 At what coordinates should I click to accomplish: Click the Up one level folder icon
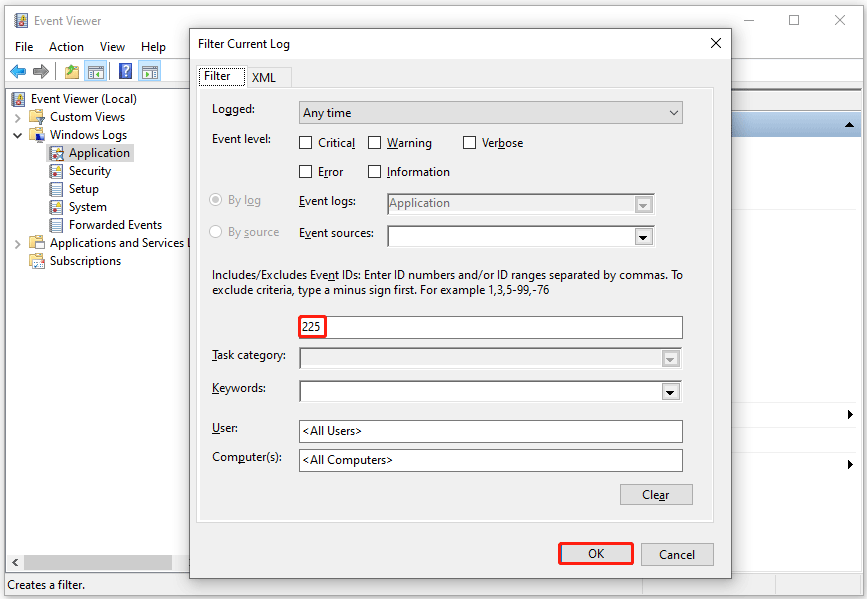(72, 71)
